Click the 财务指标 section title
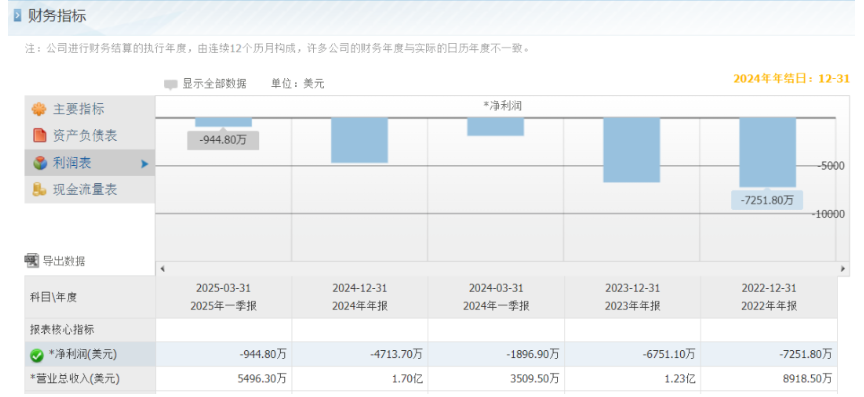Viewport: 864px width, 397px height. pos(57,16)
